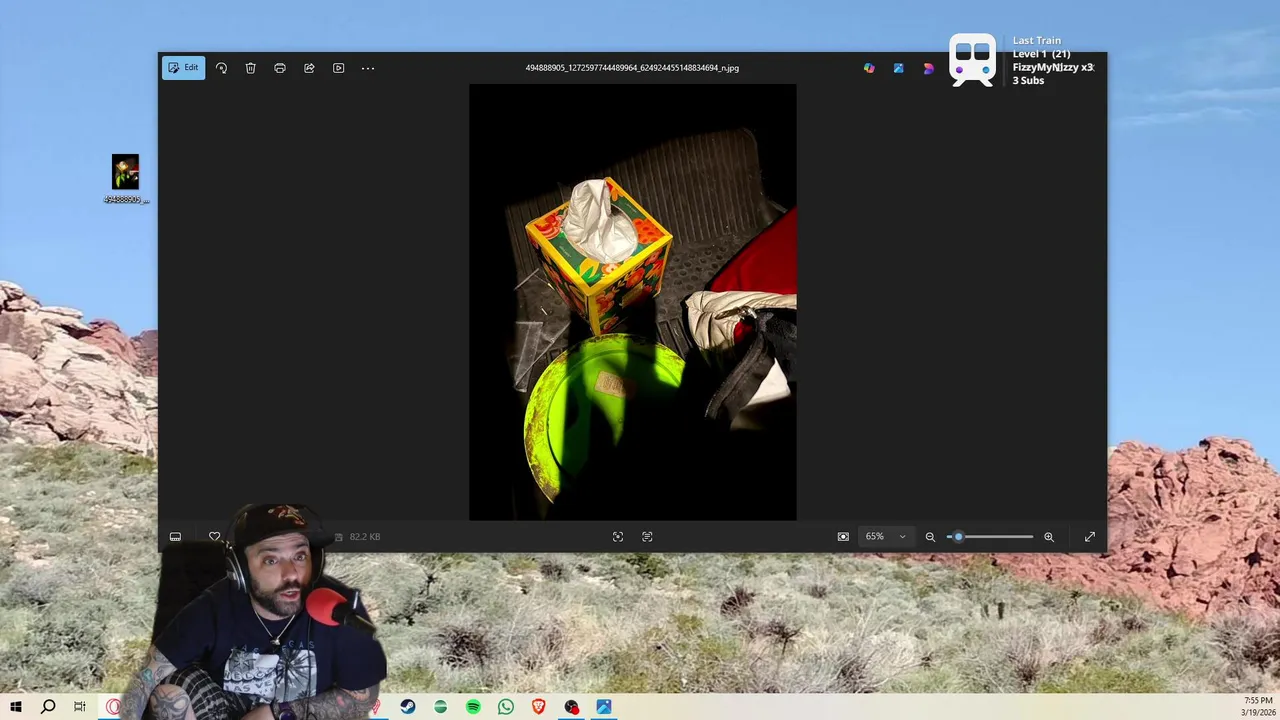The height and width of the screenshot is (720, 1280).
Task: Start slideshow from Photos toolbar
Action: [338, 68]
